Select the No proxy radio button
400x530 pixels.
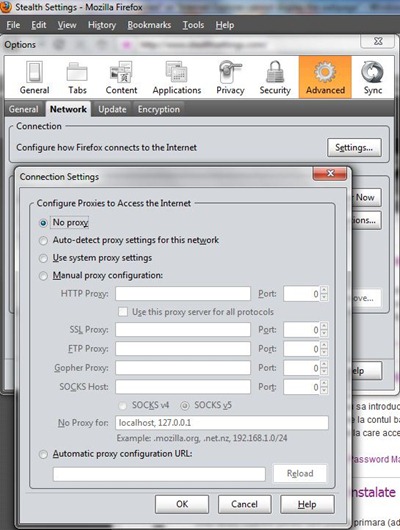click(x=43, y=223)
